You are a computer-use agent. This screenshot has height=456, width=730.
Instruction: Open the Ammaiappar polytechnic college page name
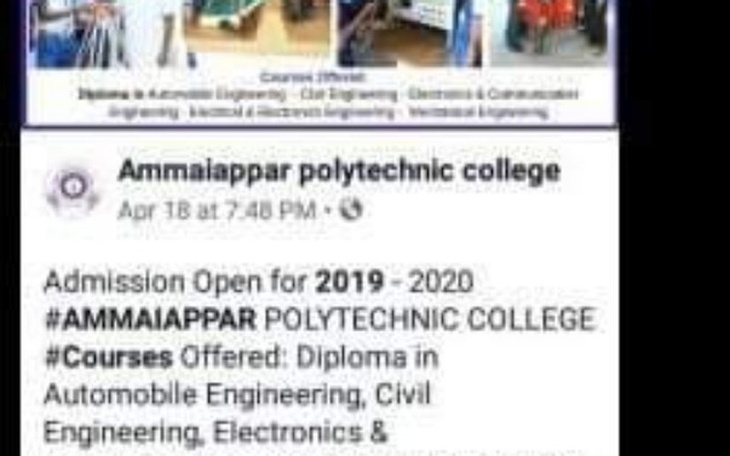point(339,171)
